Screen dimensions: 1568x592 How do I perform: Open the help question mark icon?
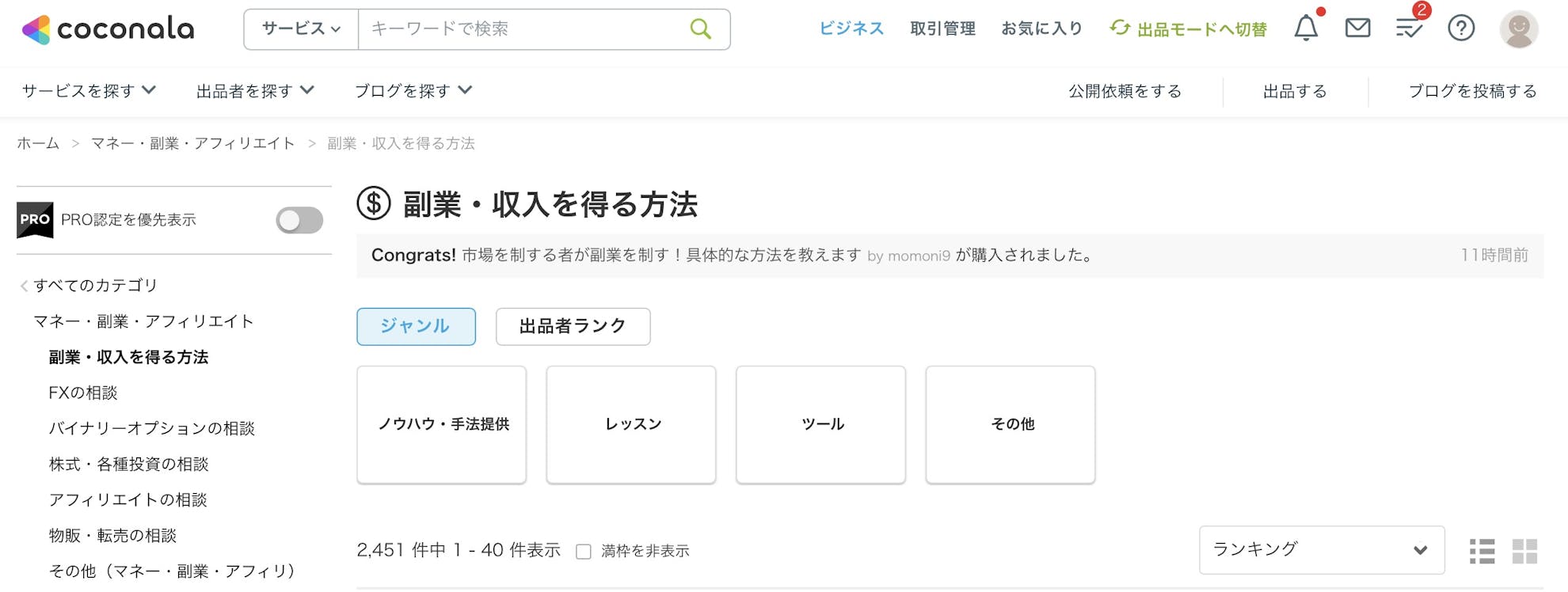point(1461,28)
